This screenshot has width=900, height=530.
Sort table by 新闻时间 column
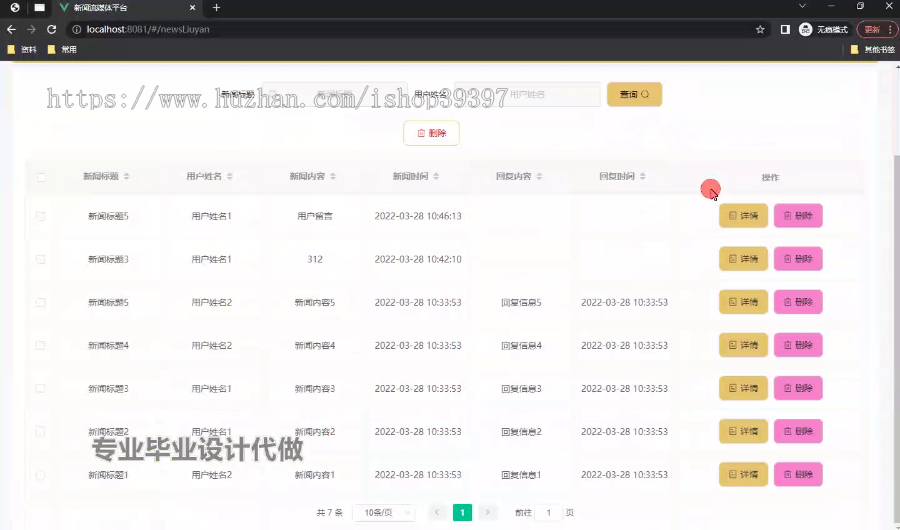[x=436, y=176]
